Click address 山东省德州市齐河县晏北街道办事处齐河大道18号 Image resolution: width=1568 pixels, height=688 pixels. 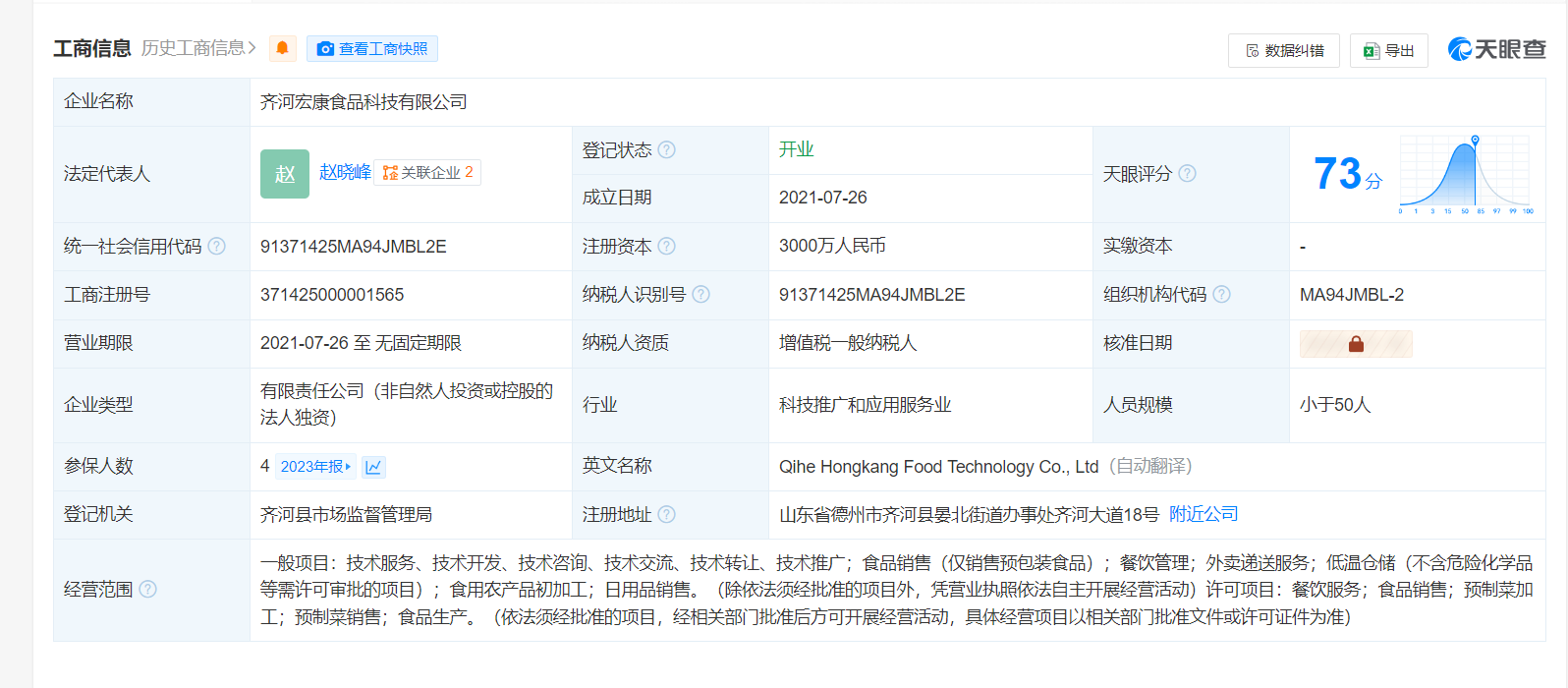(969, 515)
